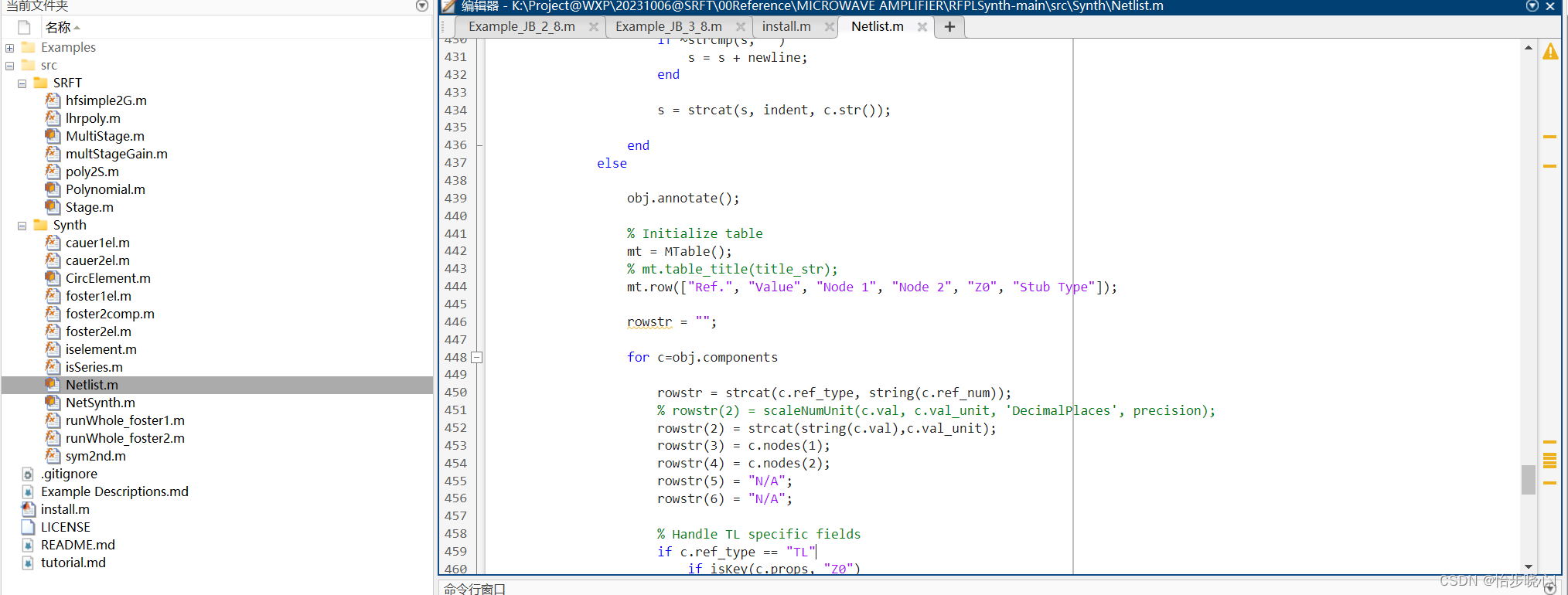Screen dimensions: 1568x595
Task: Click the Stage.m class file icon
Action: pyautogui.click(x=53, y=207)
